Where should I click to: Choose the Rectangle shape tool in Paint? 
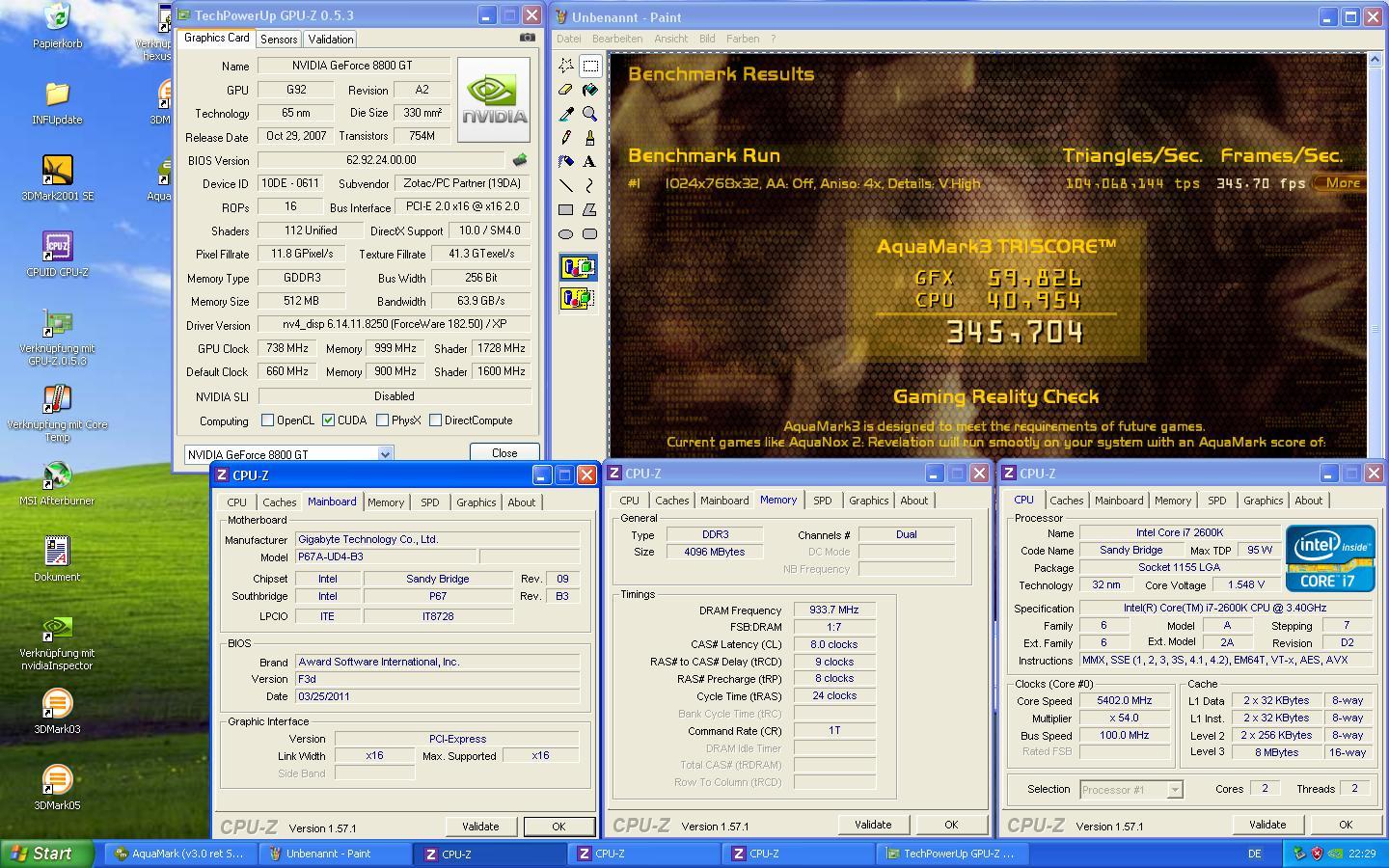click(566, 209)
